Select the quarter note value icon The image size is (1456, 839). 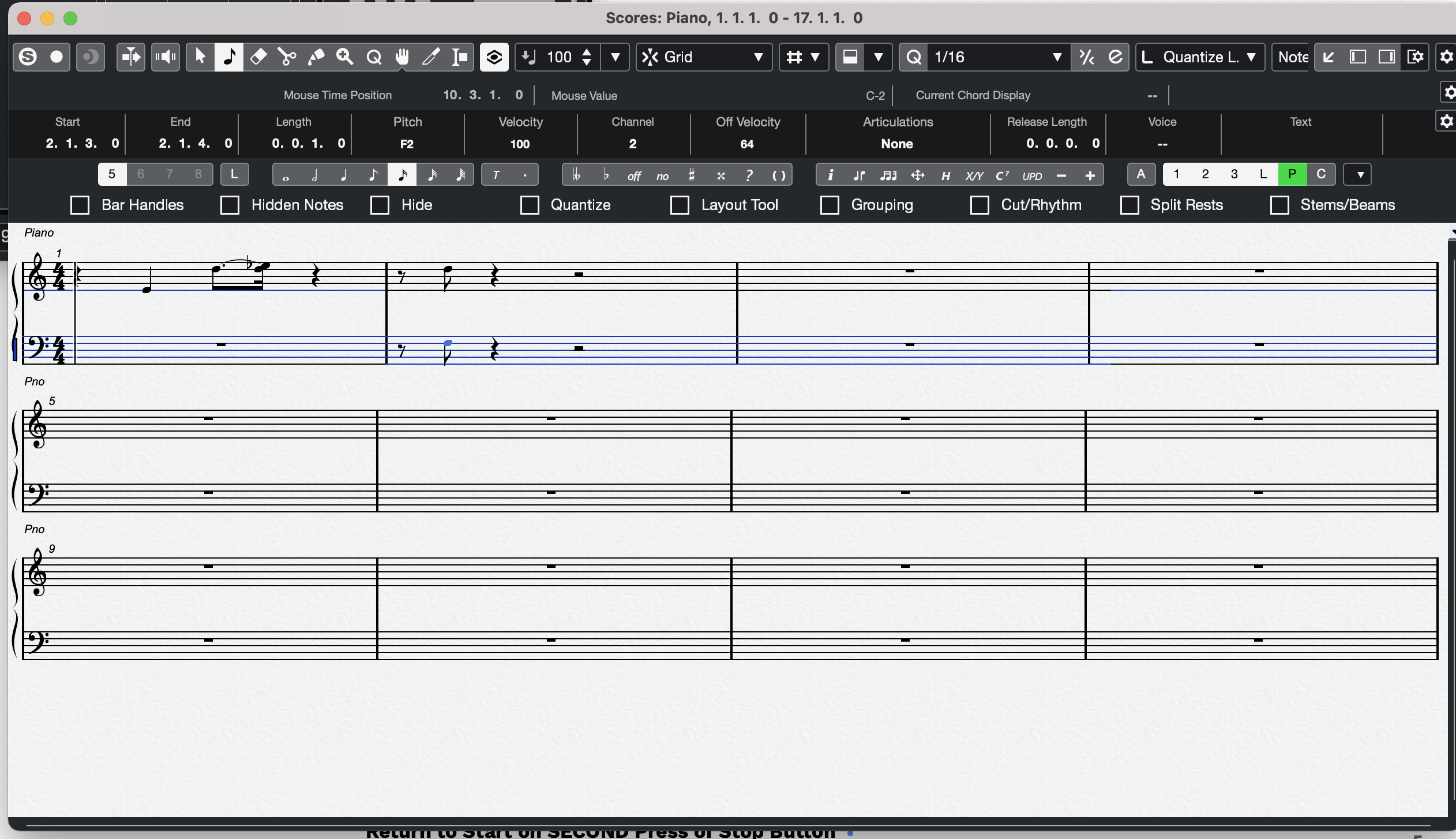tap(344, 175)
